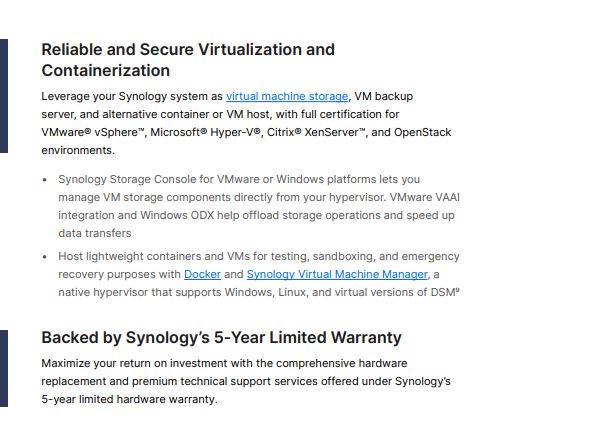Click the Reliable and Secure Virtualization heading
The width and height of the screenshot is (611, 437).
[x=188, y=60]
